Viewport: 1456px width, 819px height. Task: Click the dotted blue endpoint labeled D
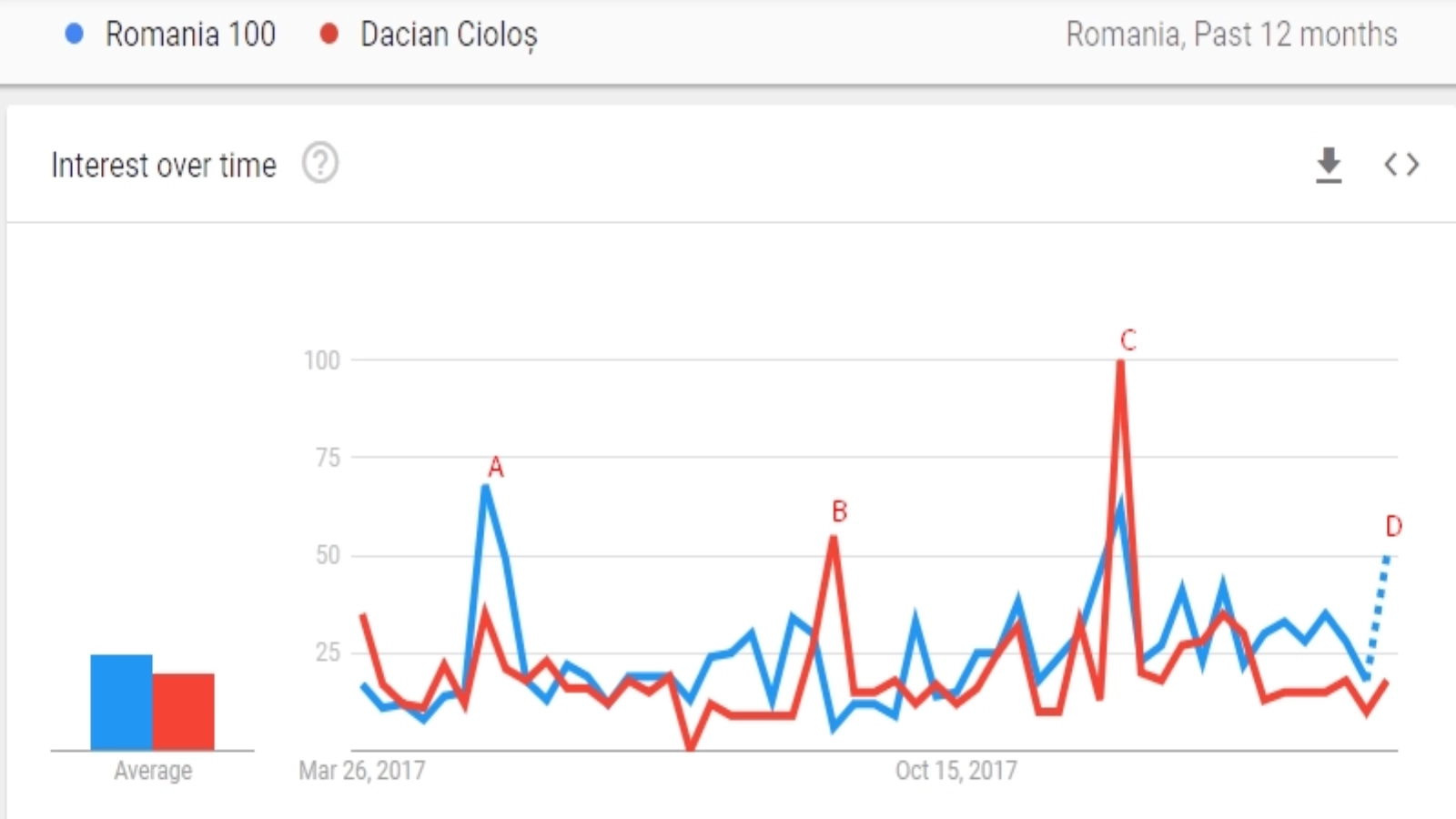click(x=1387, y=555)
